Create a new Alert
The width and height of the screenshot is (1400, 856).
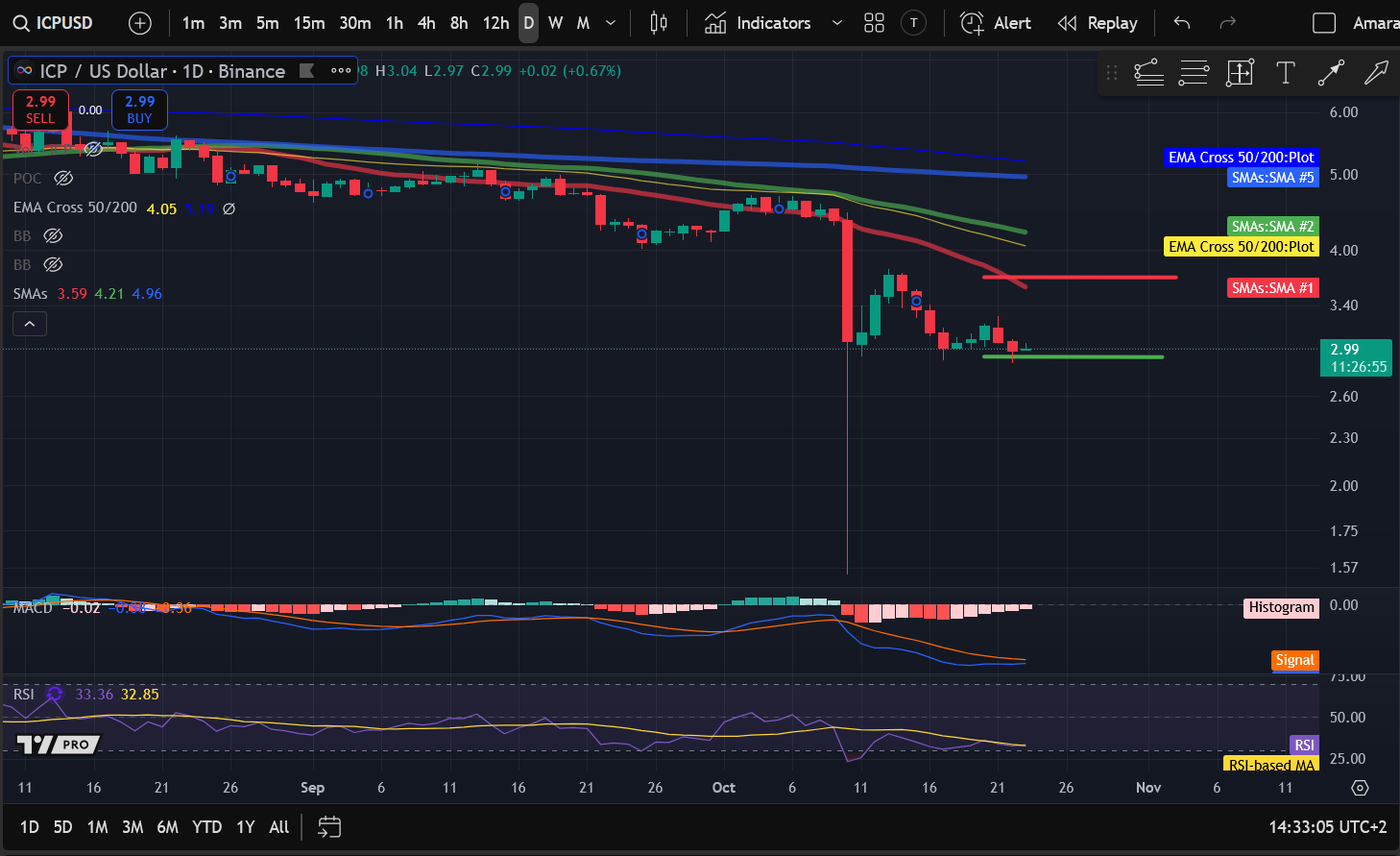click(x=996, y=23)
